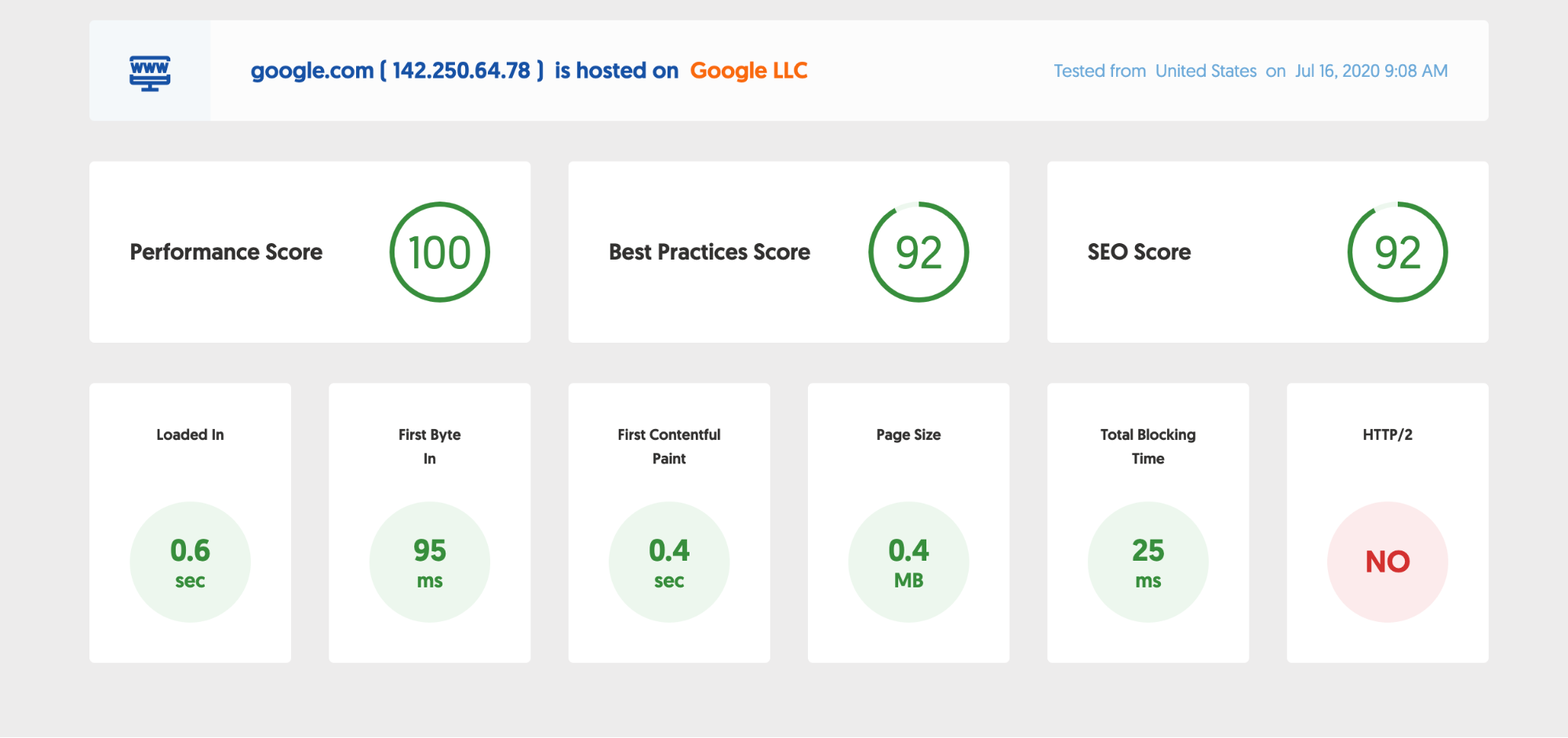Select the Best Practices Score circle gauge
The image size is (1568, 738).
click(919, 252)
